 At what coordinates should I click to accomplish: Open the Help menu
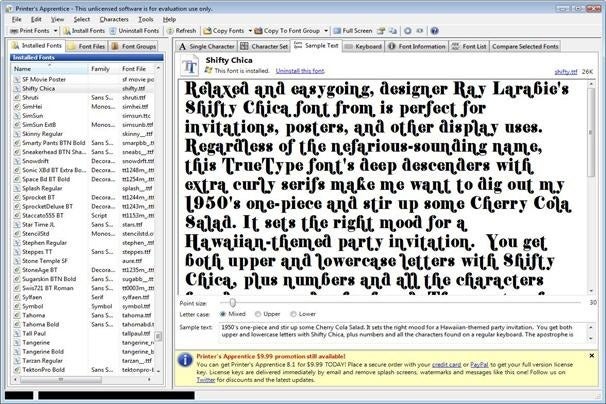click(x=169, y=19)
